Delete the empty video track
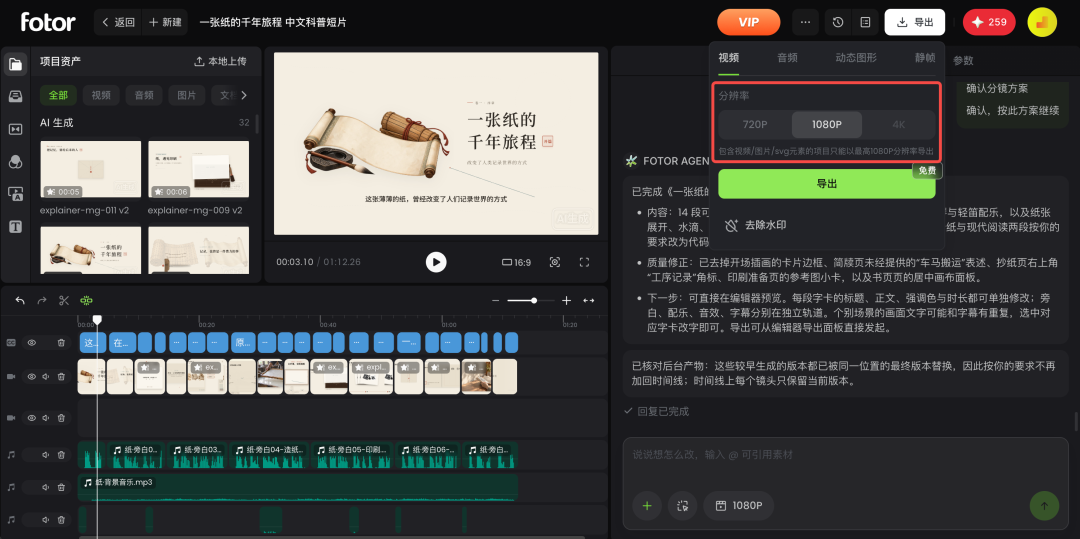This screenshot has width=1080, height=539. pyautogui.click(x=61, y=418)
